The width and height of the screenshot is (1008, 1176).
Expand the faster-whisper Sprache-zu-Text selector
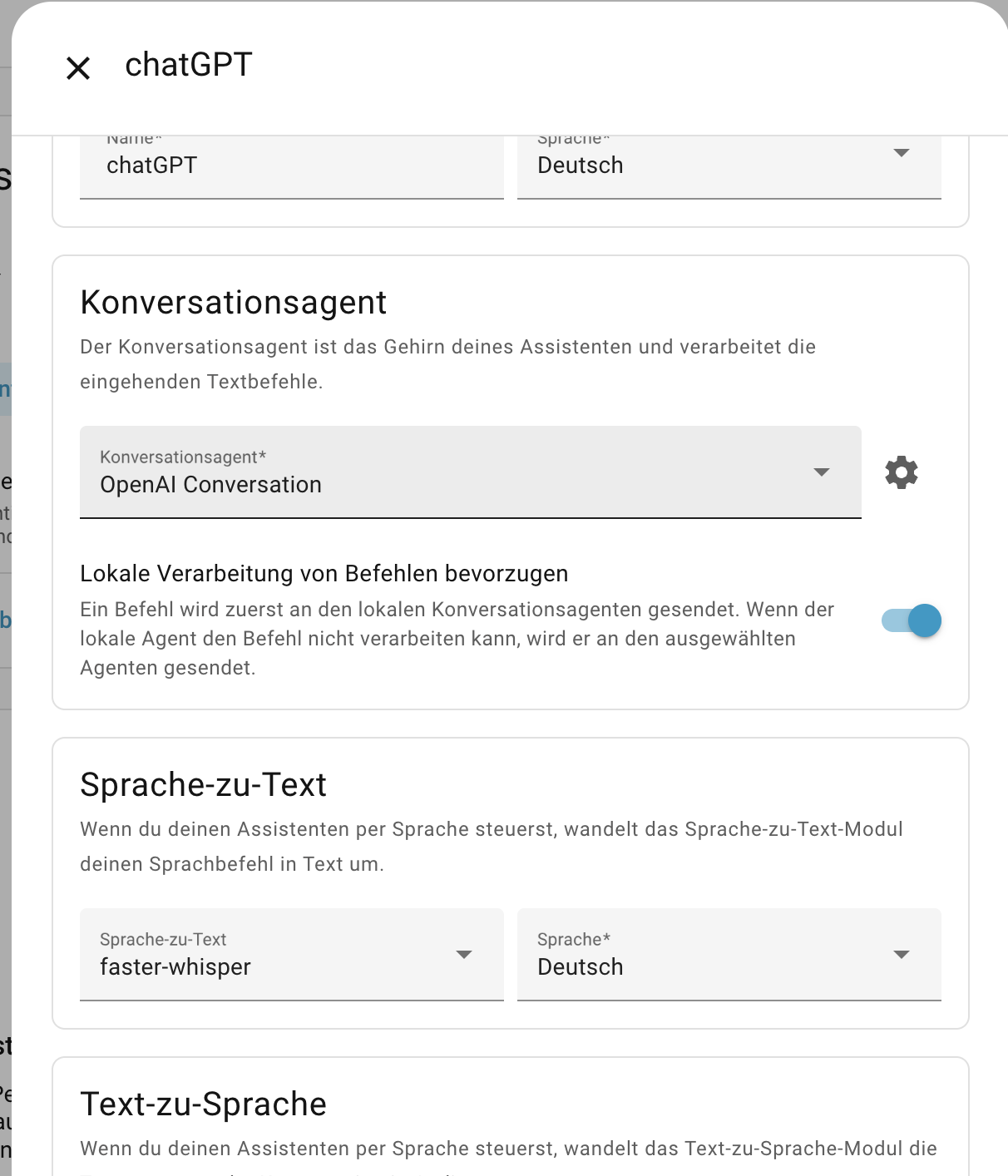tap(274, 955)
